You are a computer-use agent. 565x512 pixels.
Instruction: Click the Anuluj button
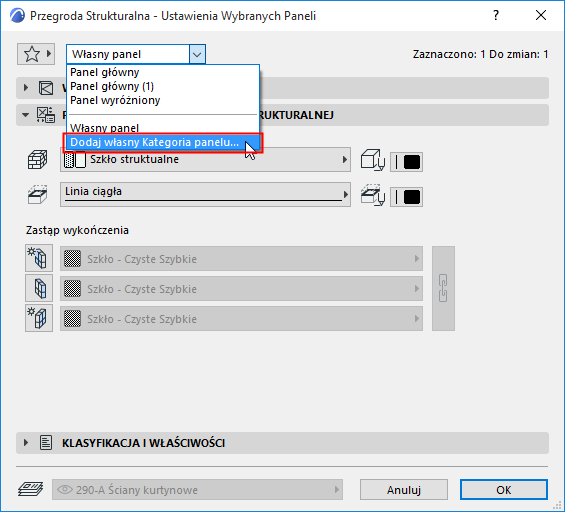pyautogui.click(x=404, y=489)
